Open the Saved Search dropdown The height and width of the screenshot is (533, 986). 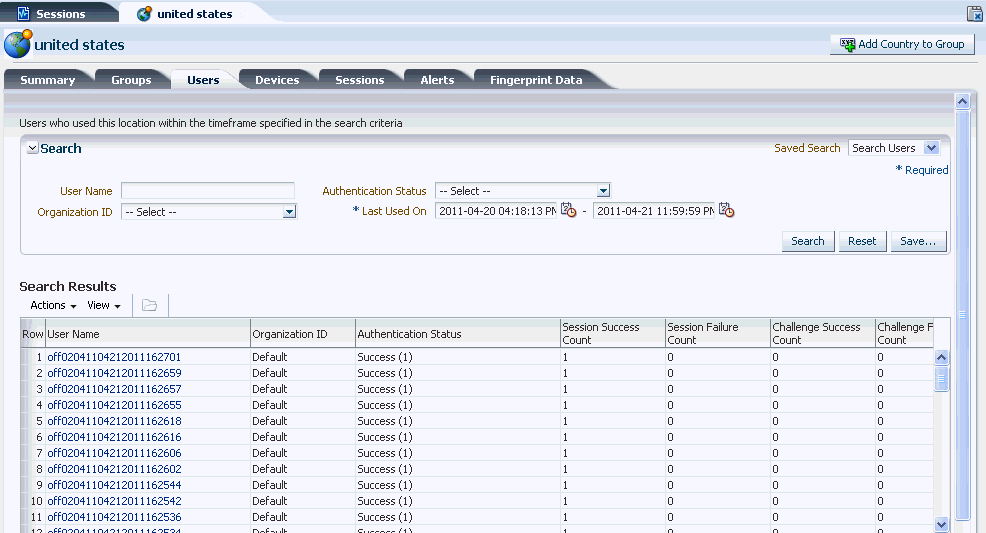[x=931, y=148]
